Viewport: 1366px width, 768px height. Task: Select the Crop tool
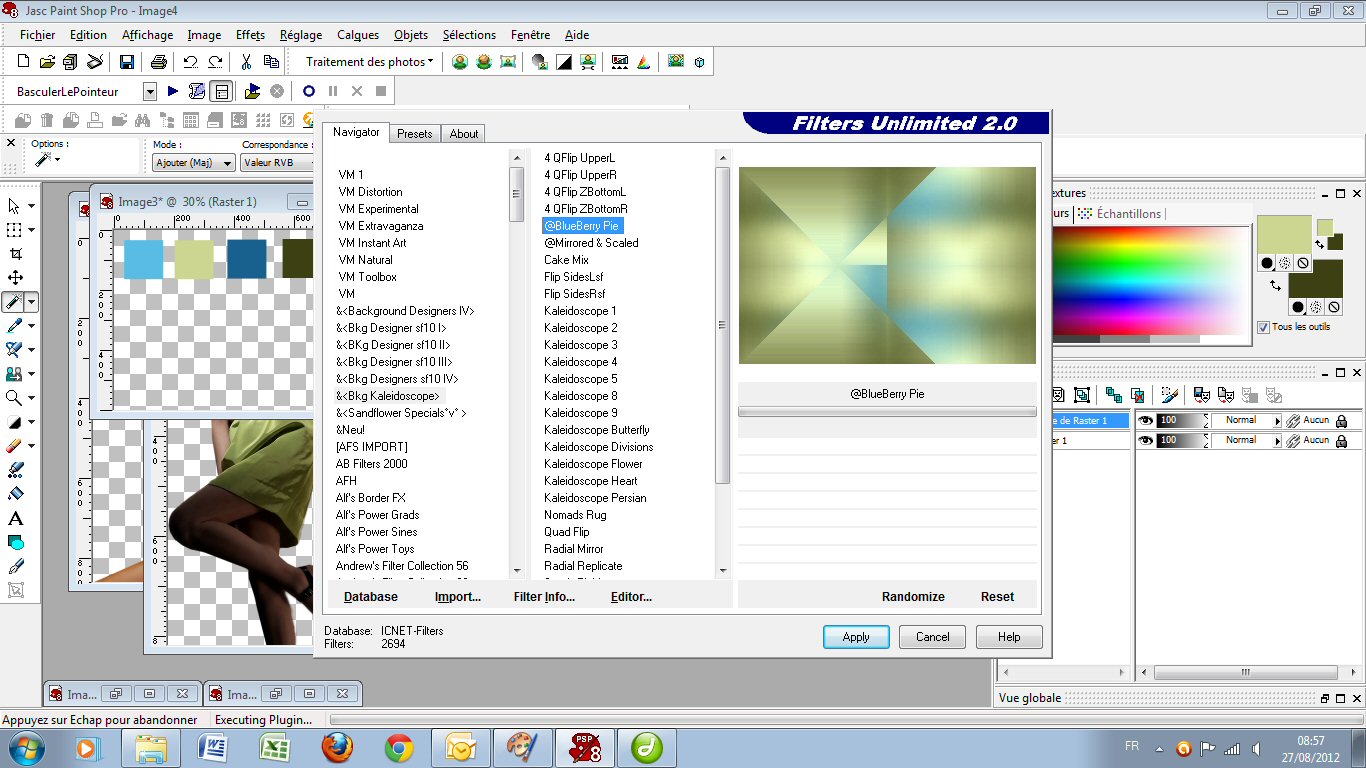coord(15,254)
